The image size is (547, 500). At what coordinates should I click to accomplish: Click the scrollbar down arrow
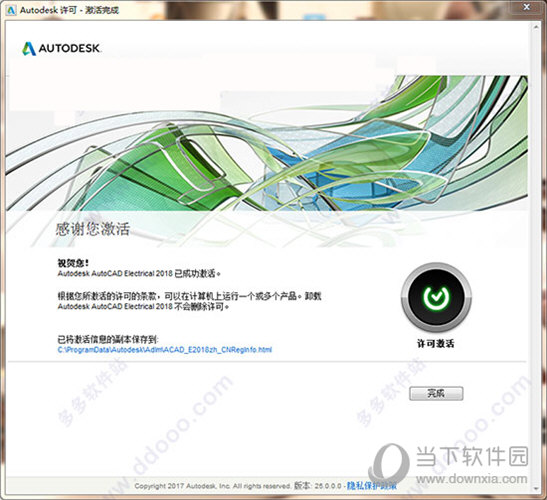click(x=535, y=488)
